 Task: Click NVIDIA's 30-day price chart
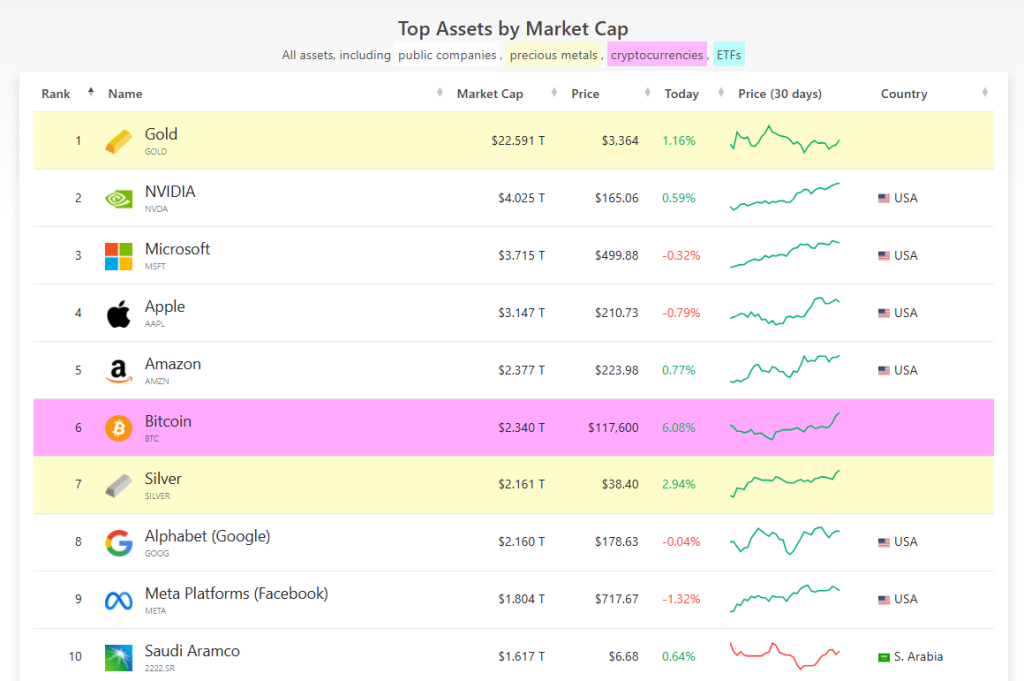tap(784, 197)
